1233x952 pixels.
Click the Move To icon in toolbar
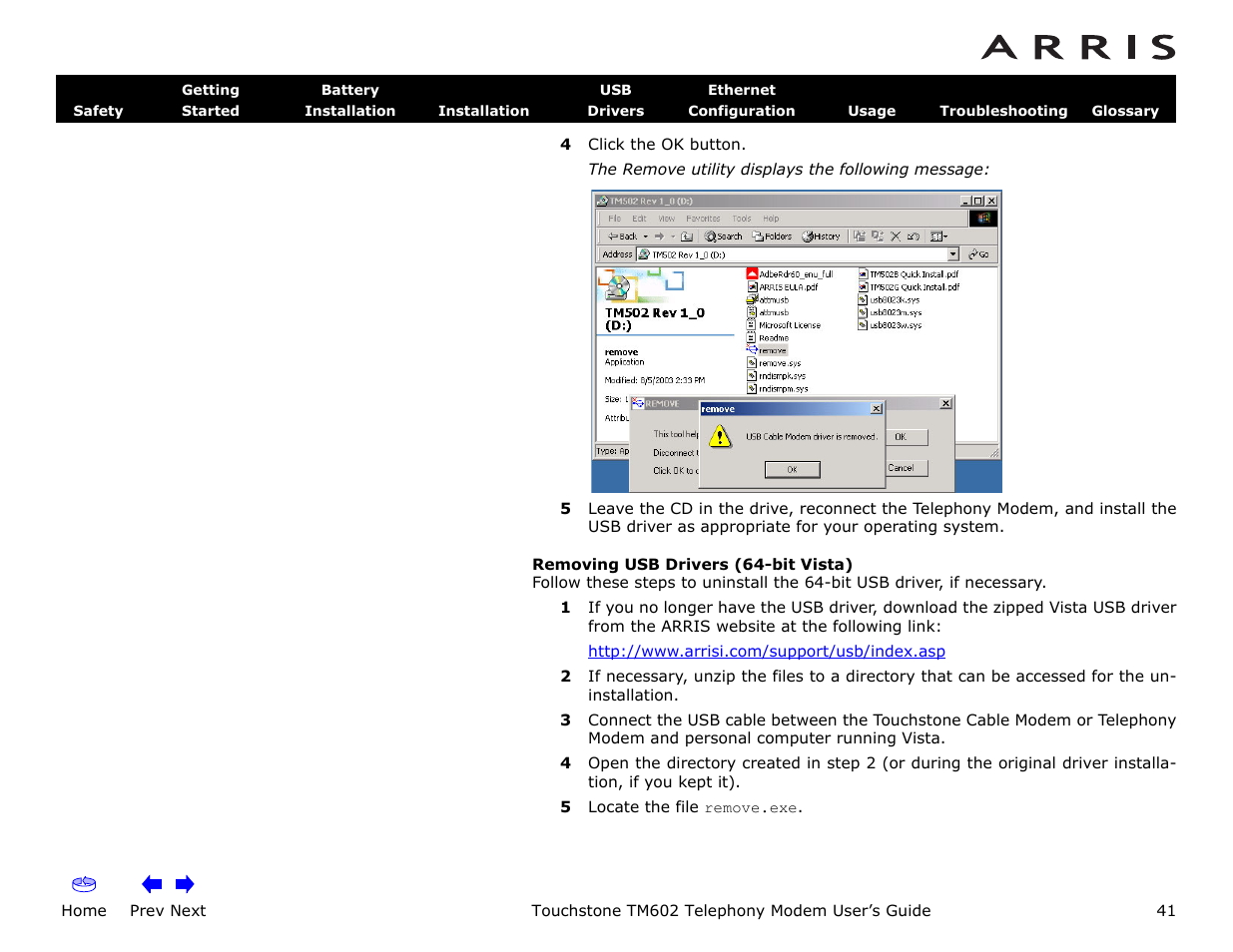tap(860, 237)
